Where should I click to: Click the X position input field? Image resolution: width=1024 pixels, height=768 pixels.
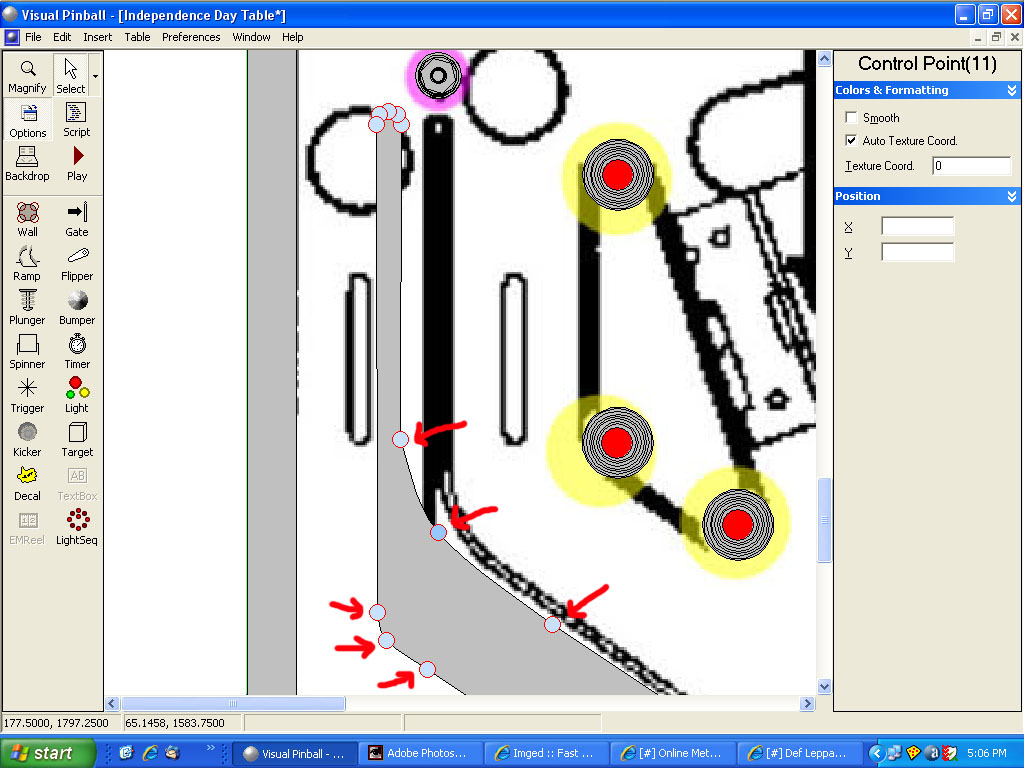[x=917, y=227]
